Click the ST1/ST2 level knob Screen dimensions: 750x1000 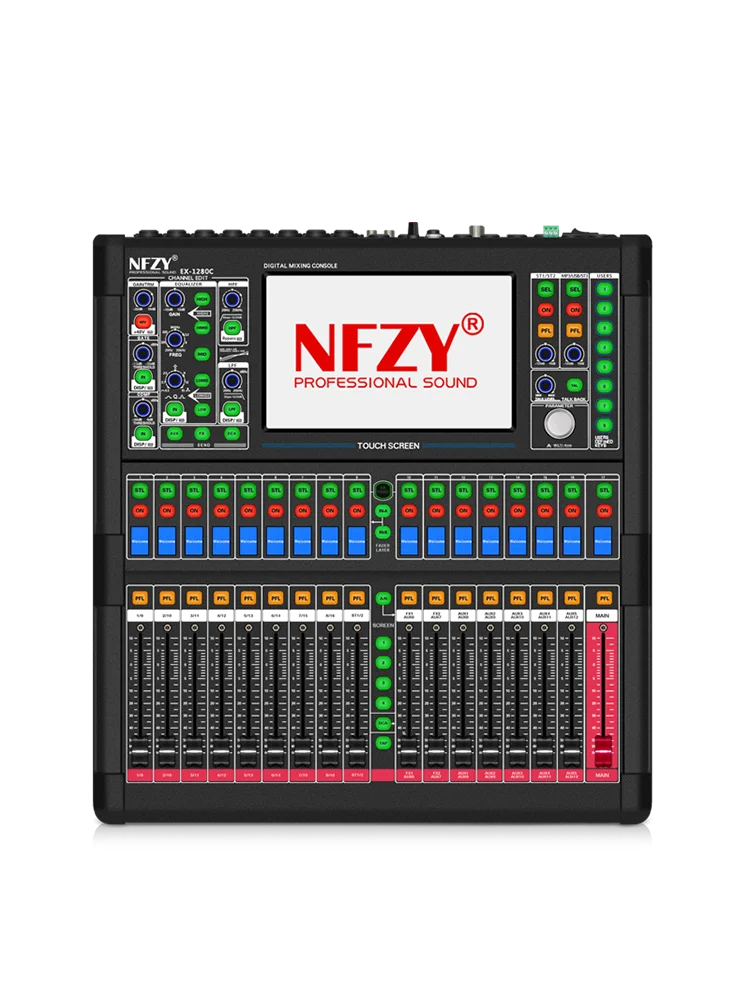point(545,353)
